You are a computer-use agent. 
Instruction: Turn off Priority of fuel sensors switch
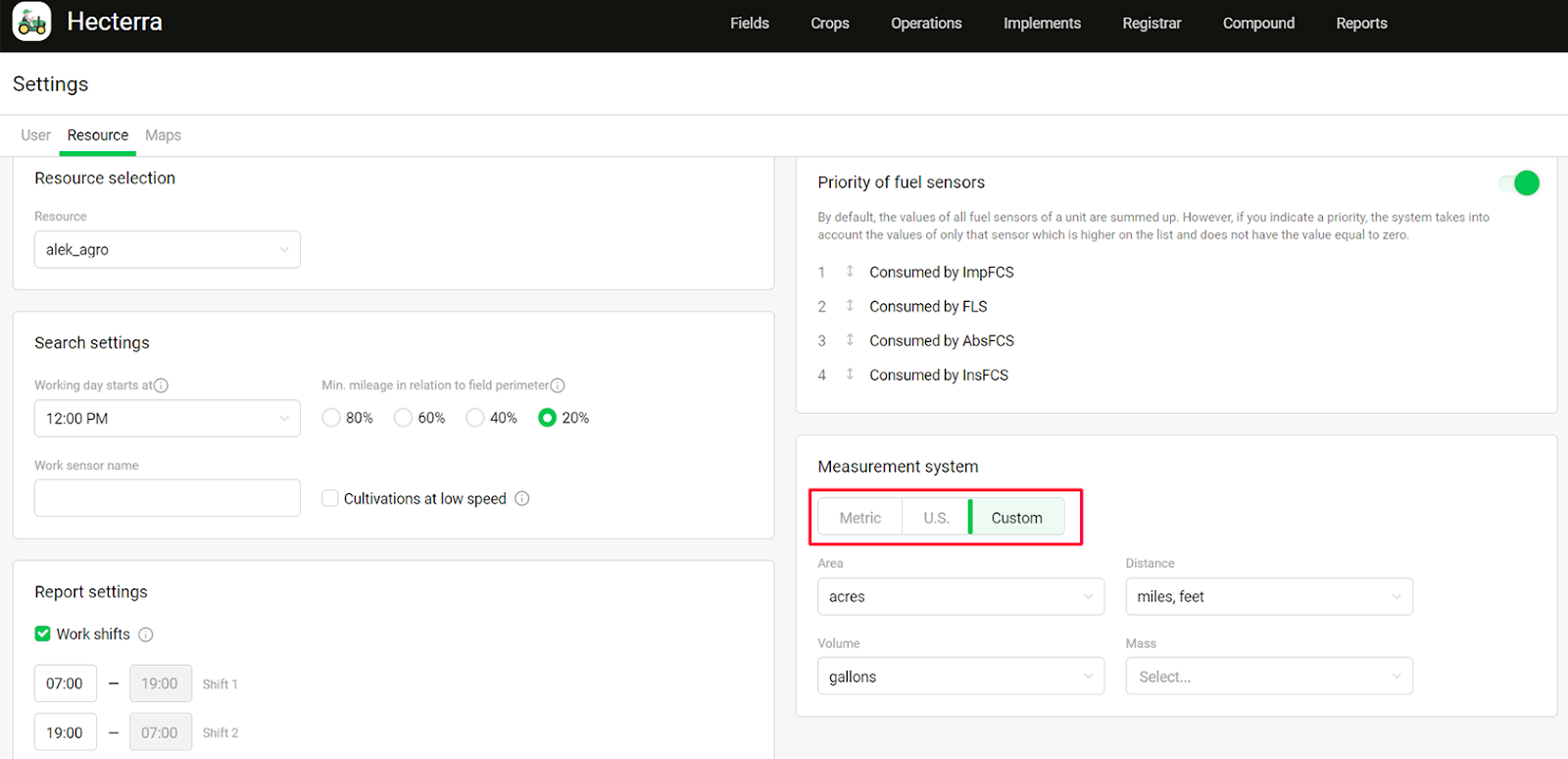click(x=1520, y=183)
